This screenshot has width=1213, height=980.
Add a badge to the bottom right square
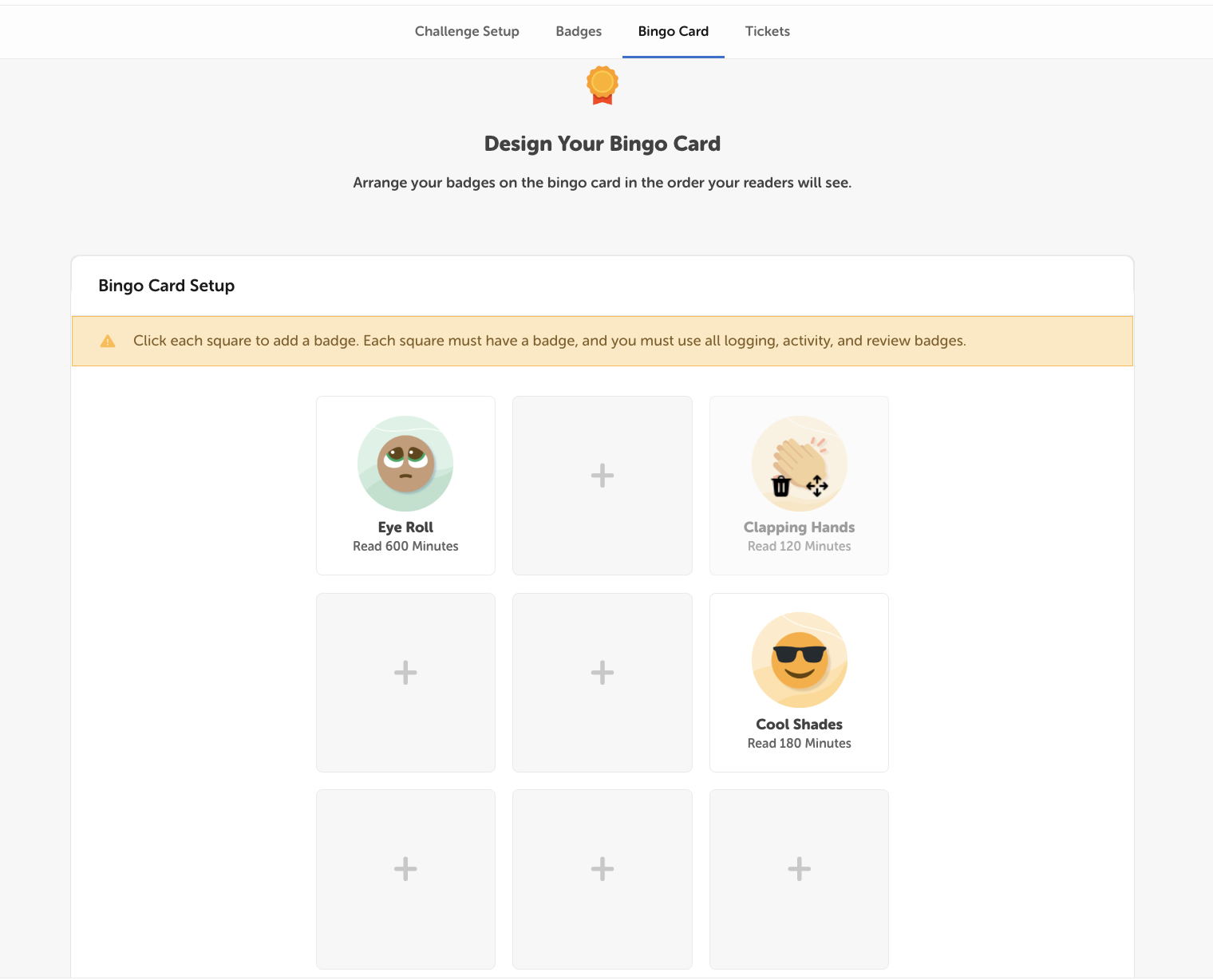(799, 869)
